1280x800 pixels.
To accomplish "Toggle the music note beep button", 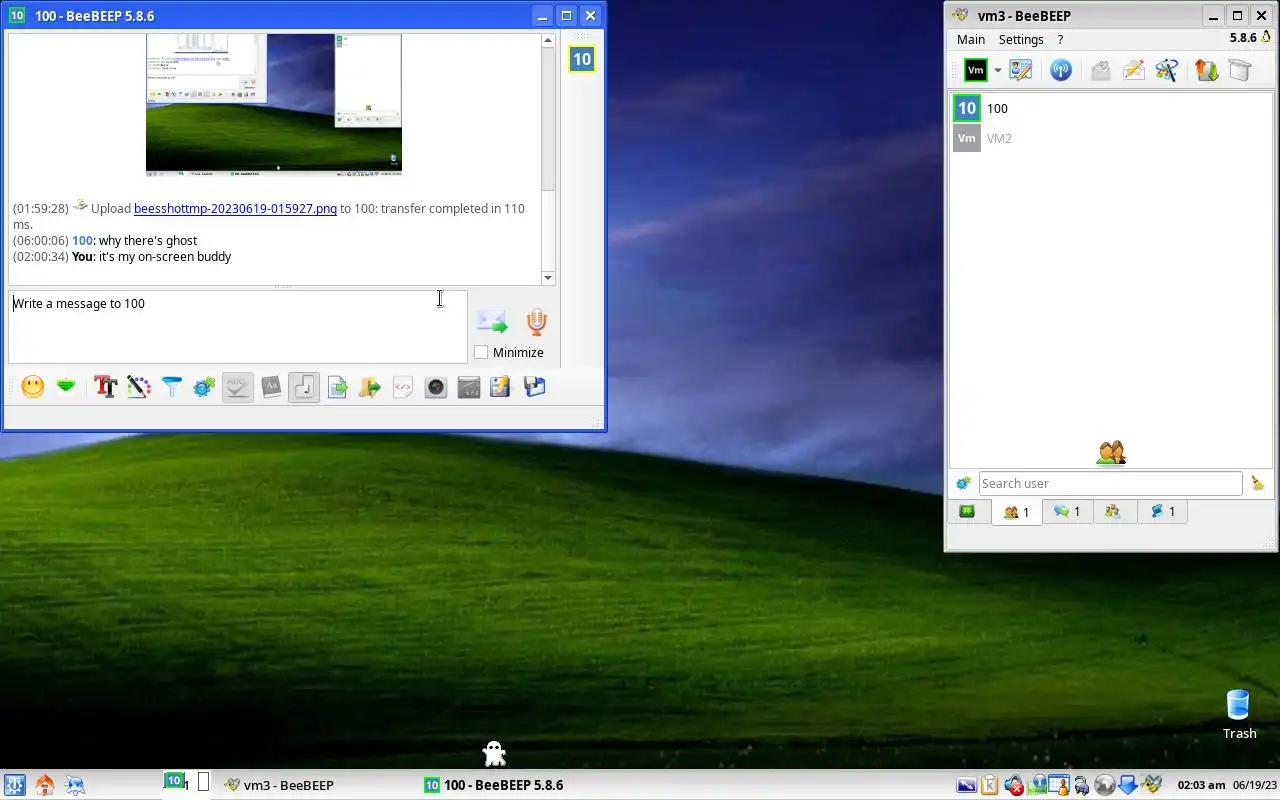I will (x=304, y=387).
